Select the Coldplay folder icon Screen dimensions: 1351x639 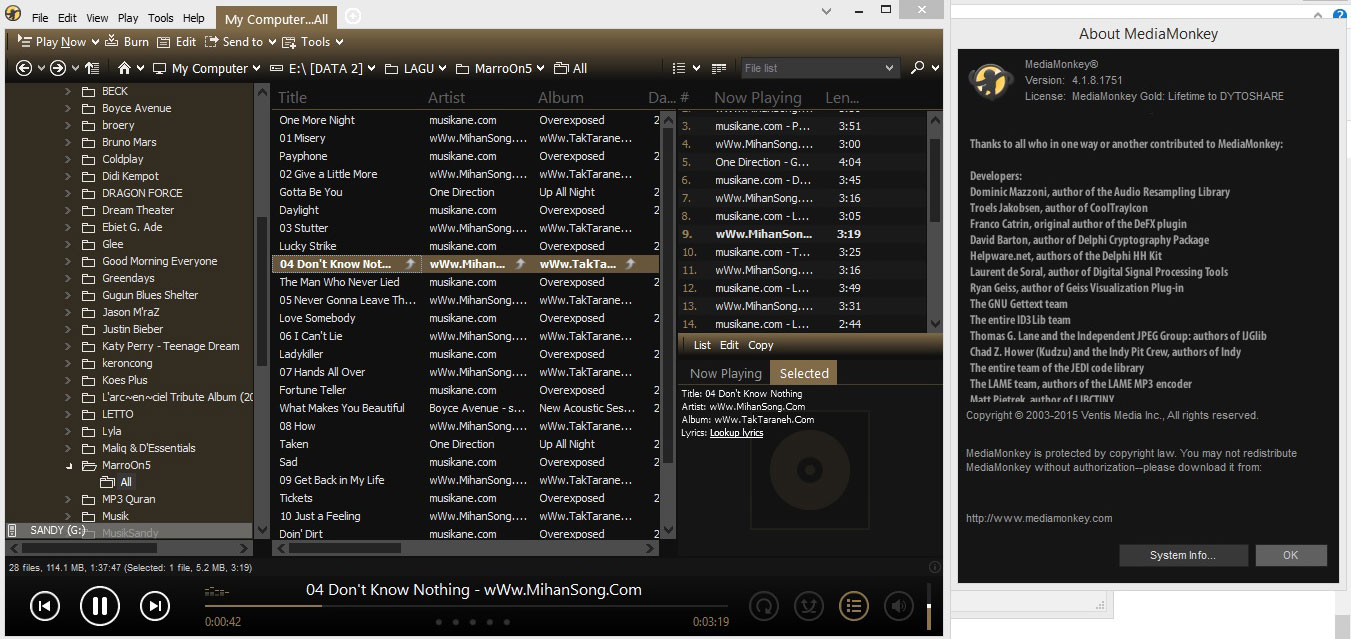coord(88,159)
